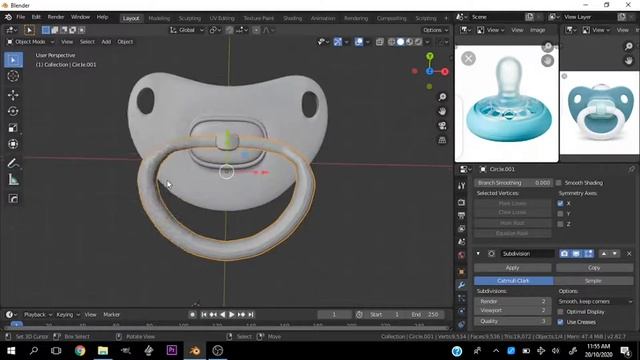
Task: Open the File menu
Action: tap(20, 17)
